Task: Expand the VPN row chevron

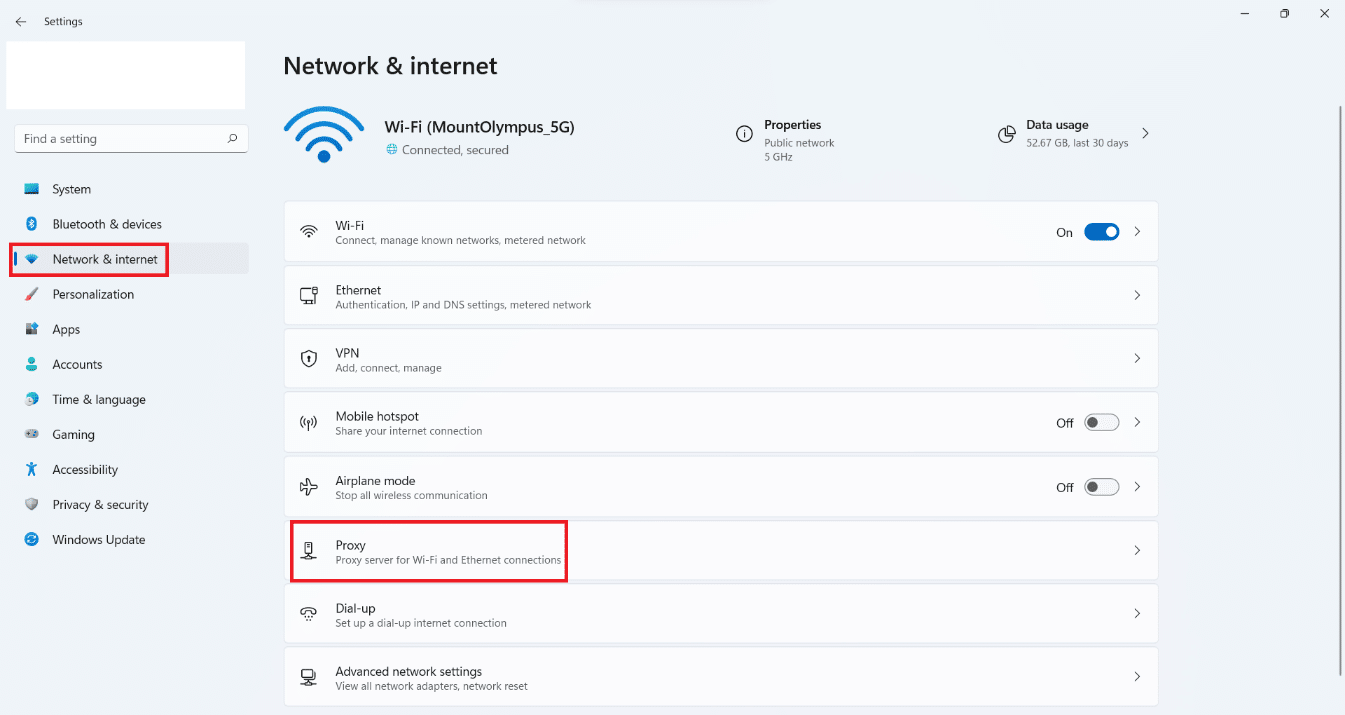Action: (1137, 359)
